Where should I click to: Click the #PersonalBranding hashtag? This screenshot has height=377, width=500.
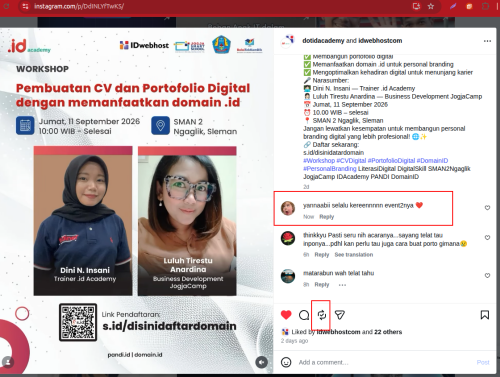(x=330, y=169)
